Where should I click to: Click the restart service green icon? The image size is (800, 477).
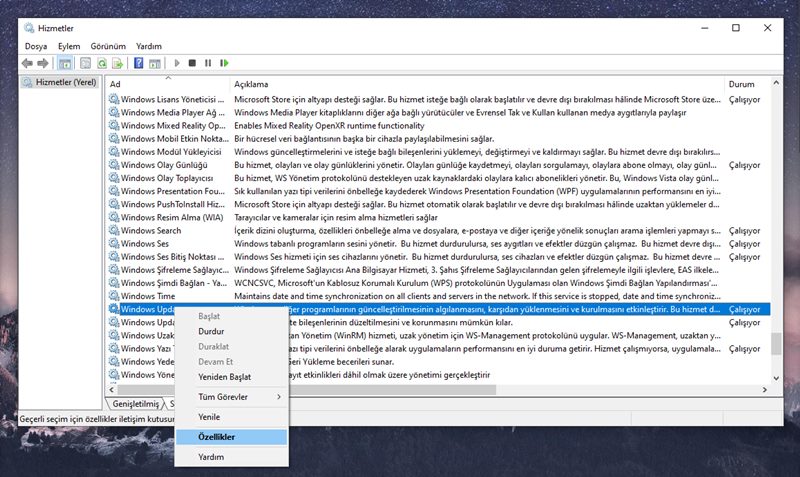point(224,63)
